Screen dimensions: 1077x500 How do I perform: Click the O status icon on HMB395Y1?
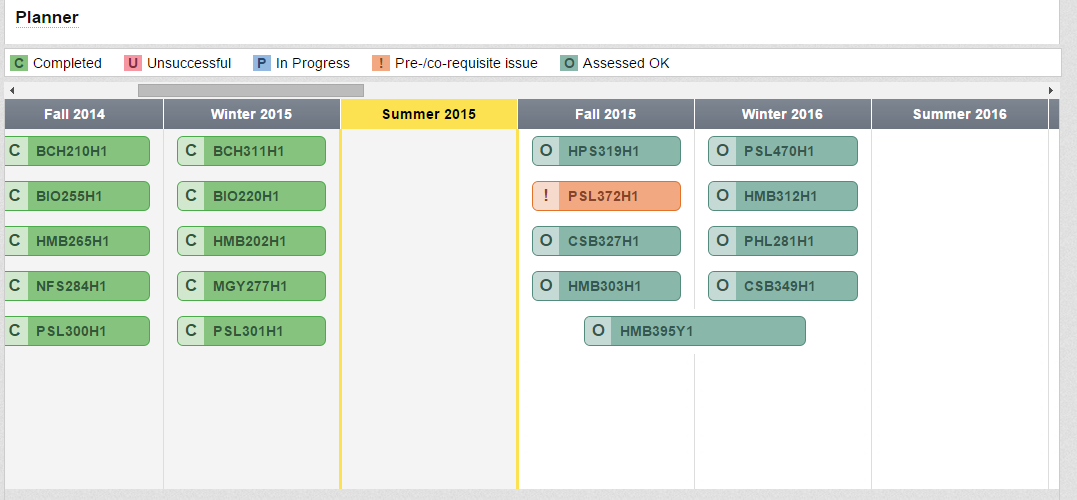598,331
